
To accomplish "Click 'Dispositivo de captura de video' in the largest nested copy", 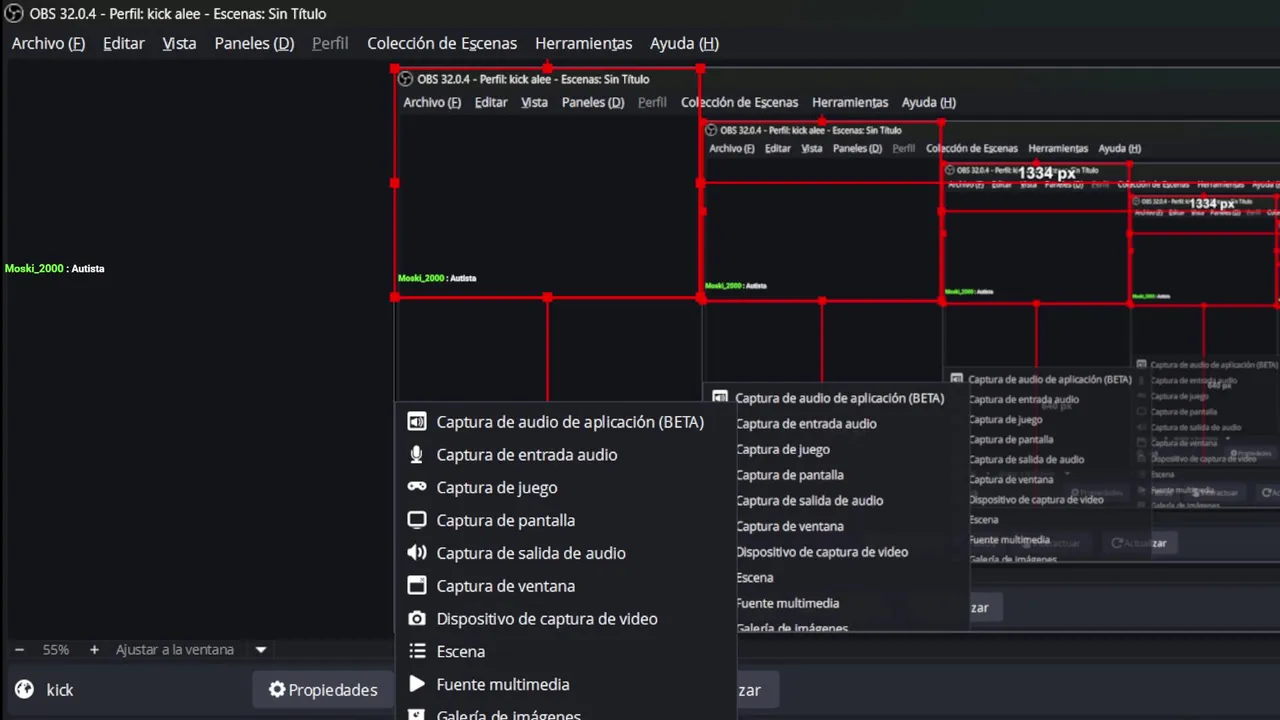I will 822,552.
